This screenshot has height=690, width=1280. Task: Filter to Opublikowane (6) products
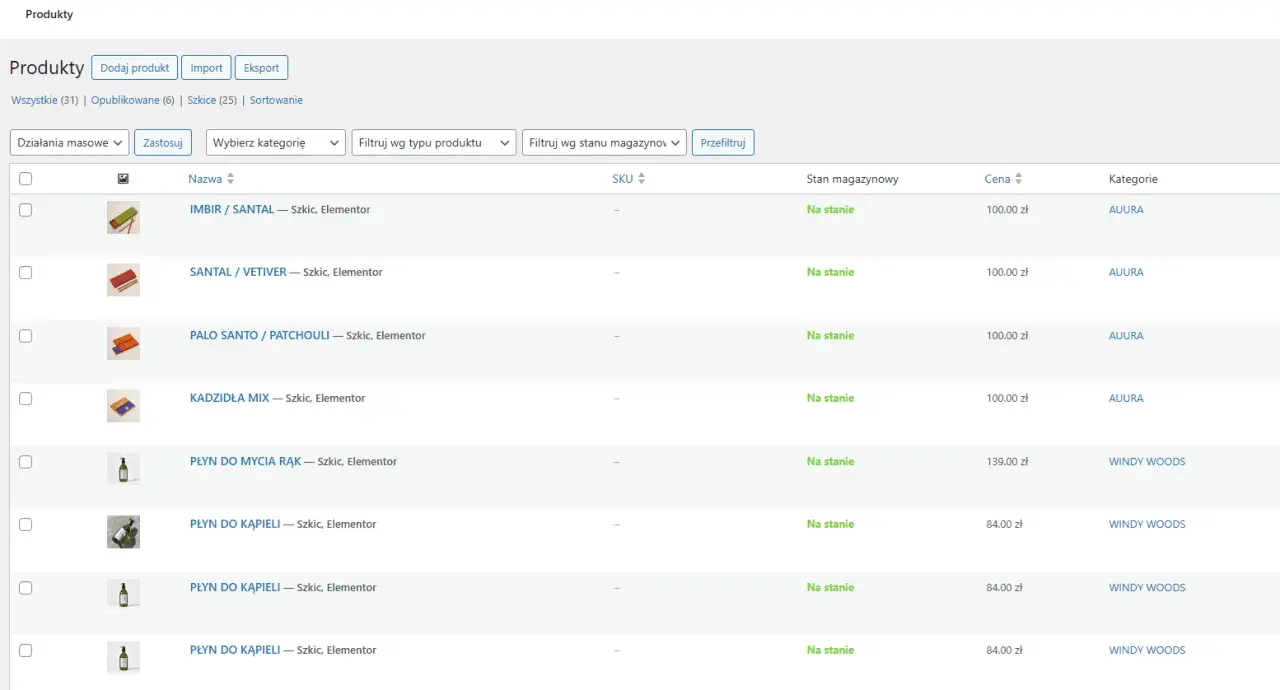[132, 100]
